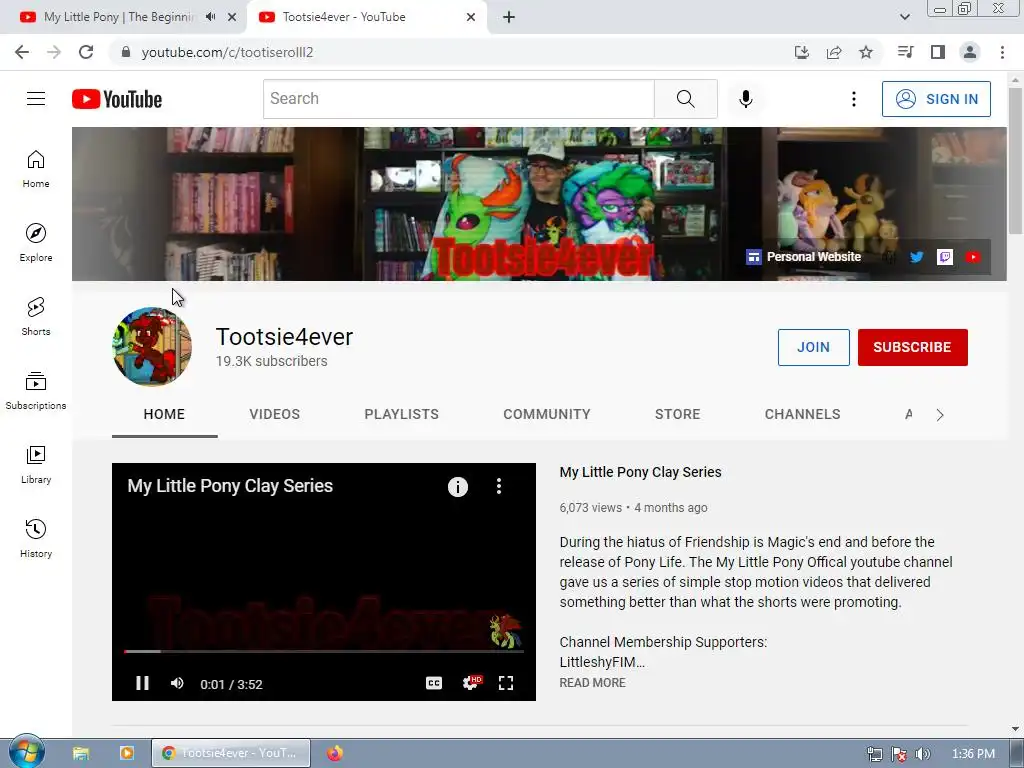Reload the page
The width and height of the screenshot is (1024, 768).
click(86, 52)
